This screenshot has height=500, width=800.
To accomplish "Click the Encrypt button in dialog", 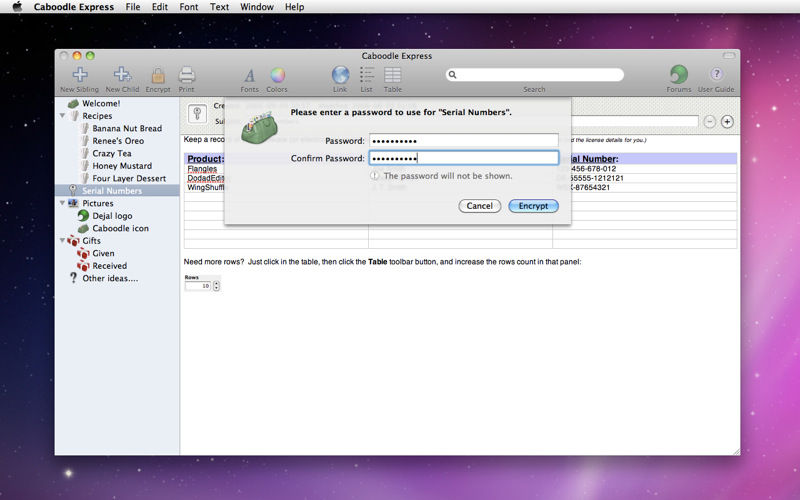I will click(x=533, y=206).
